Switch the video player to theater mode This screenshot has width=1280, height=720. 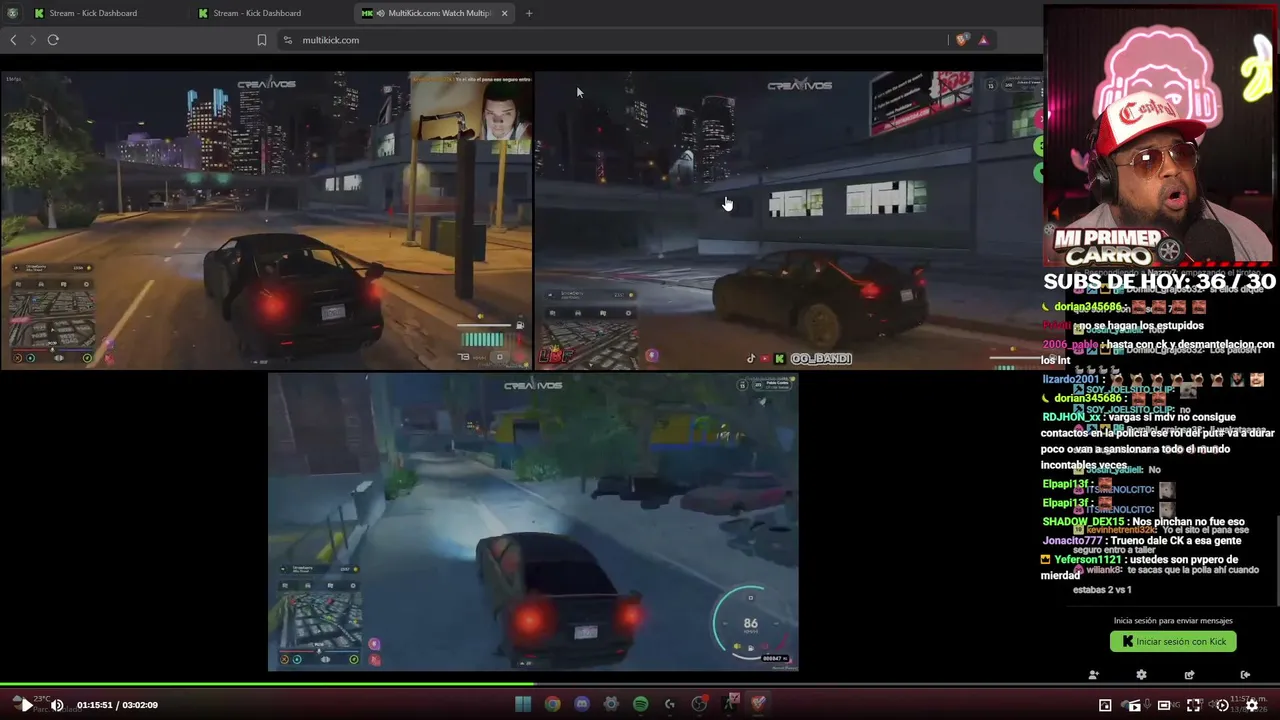click(x=1164, y=705)
